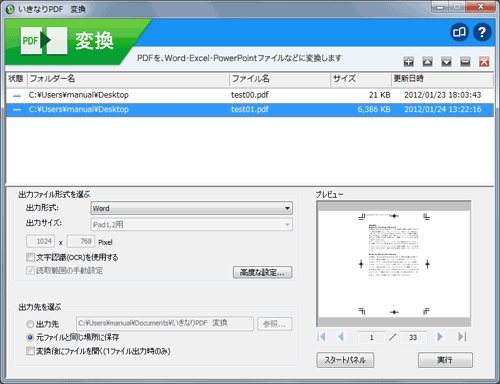Open the manual book icon
Viewport: 500px width, 384px height.
(460, 32)
